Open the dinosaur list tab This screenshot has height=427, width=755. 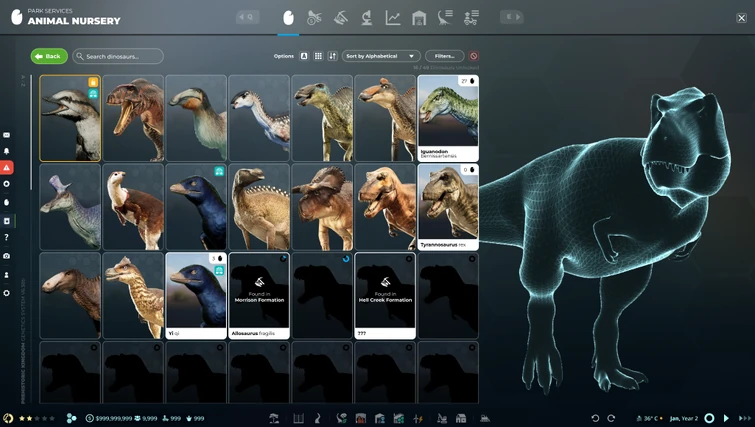(445, 18)
